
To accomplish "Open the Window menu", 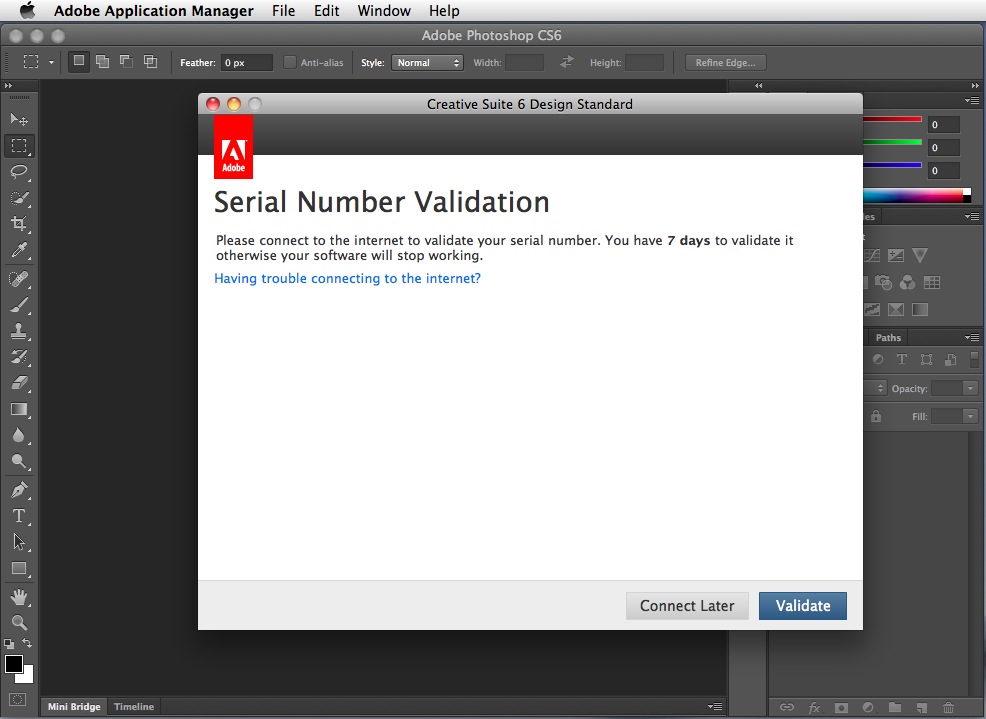I will pos(384,11).
